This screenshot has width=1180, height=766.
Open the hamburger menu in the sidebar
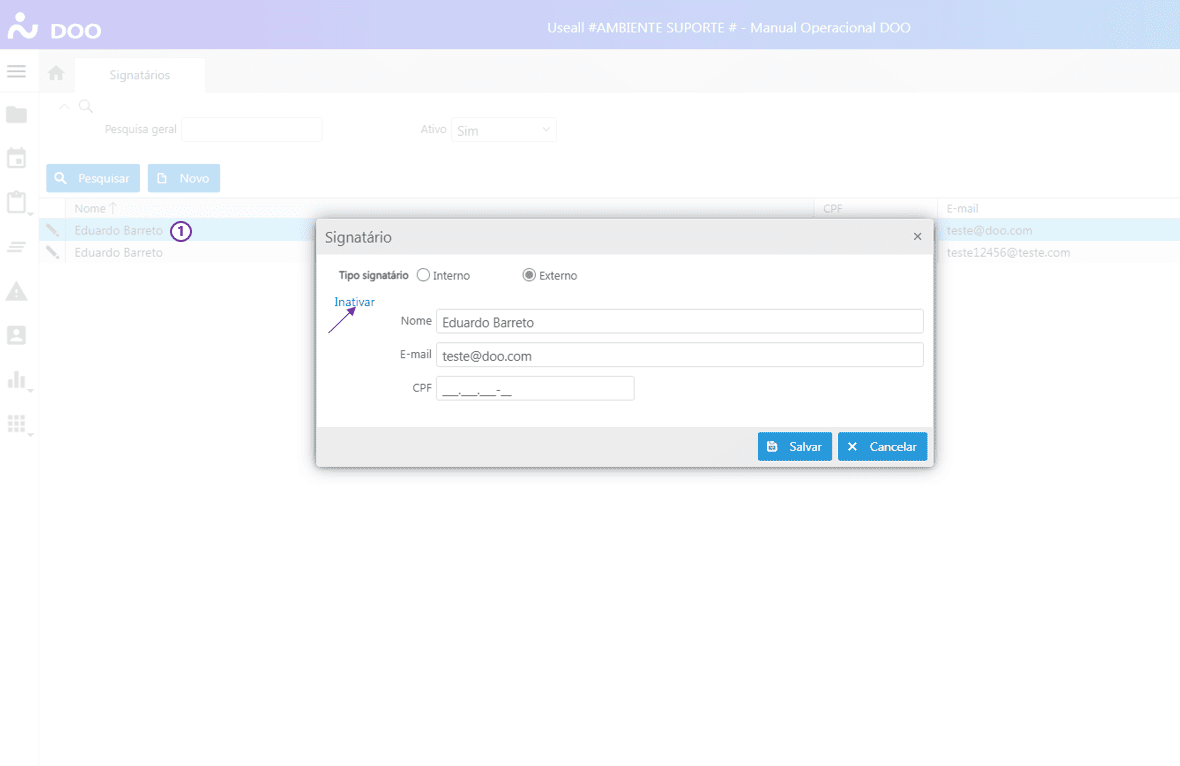pyautogui.click(x=16, y=72)
